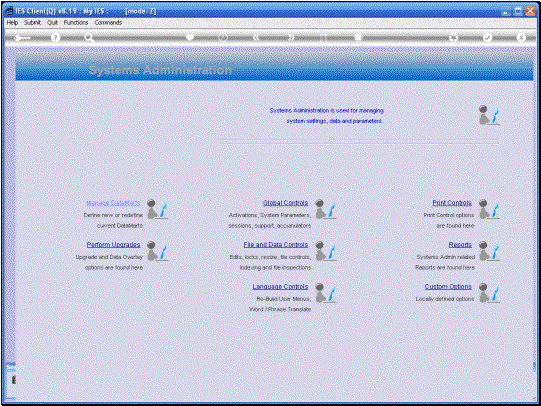Open the Reports link

click(x=460, y=245)
